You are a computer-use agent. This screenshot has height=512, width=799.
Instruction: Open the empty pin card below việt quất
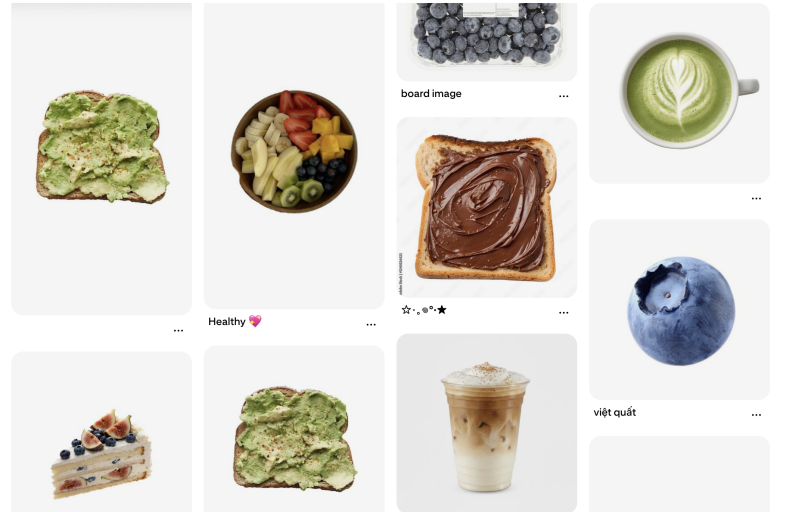pos(679,474)
